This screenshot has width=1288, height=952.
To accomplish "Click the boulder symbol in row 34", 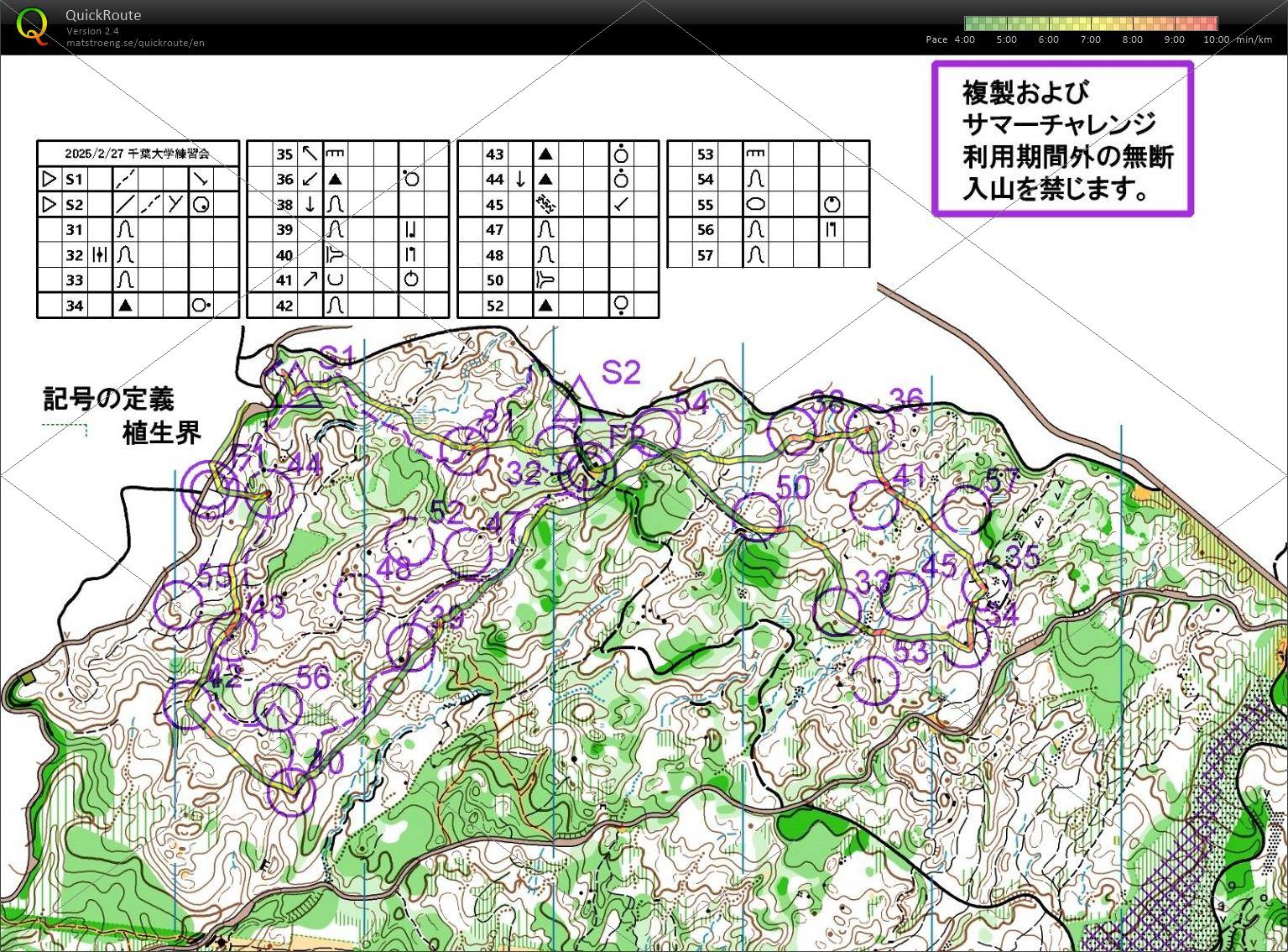I will coord(125,306).
